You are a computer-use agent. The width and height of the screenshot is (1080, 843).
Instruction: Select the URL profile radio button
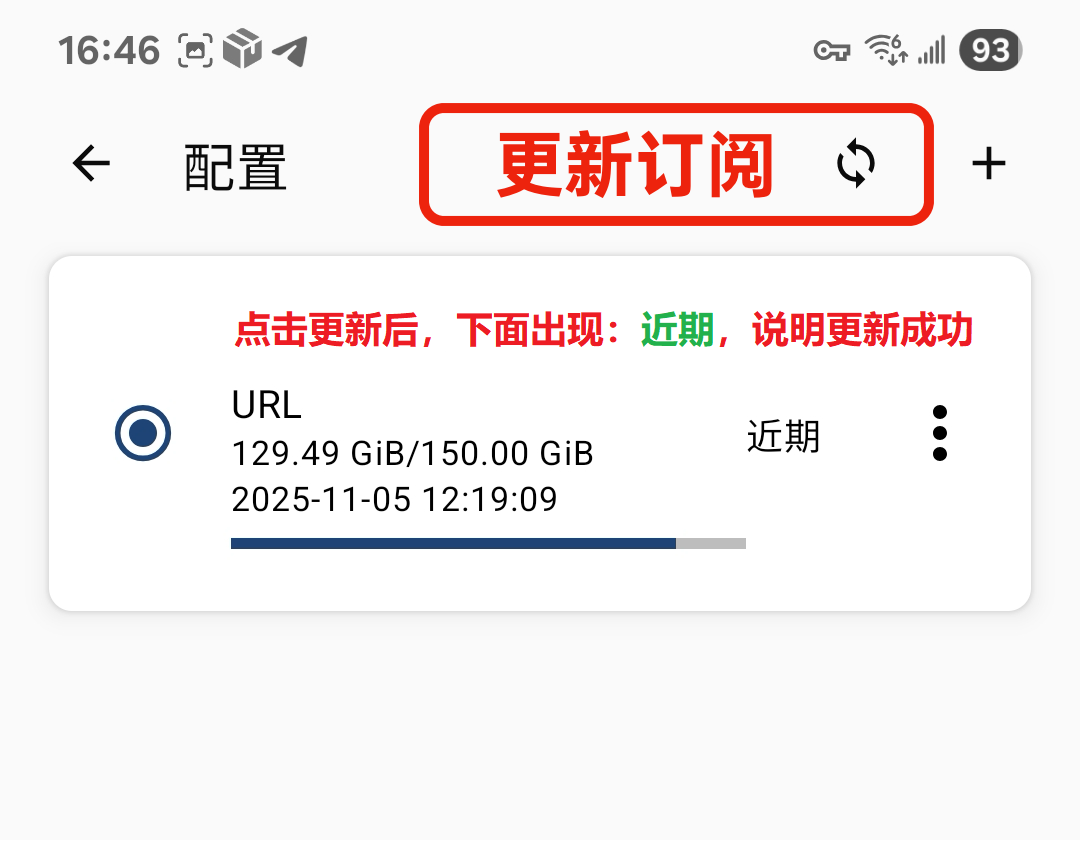pyautogui.click(x=143, y=433)
